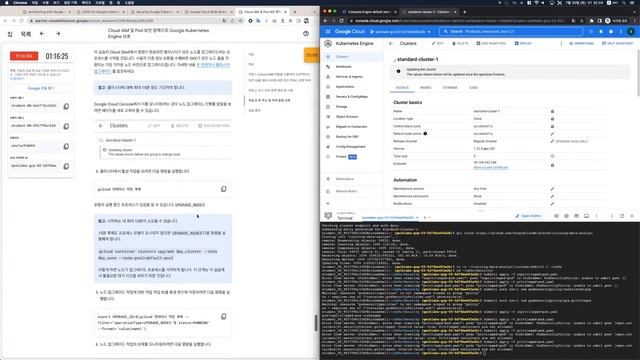Copy the second student username

pyautogui.click(x=66, y=126)
